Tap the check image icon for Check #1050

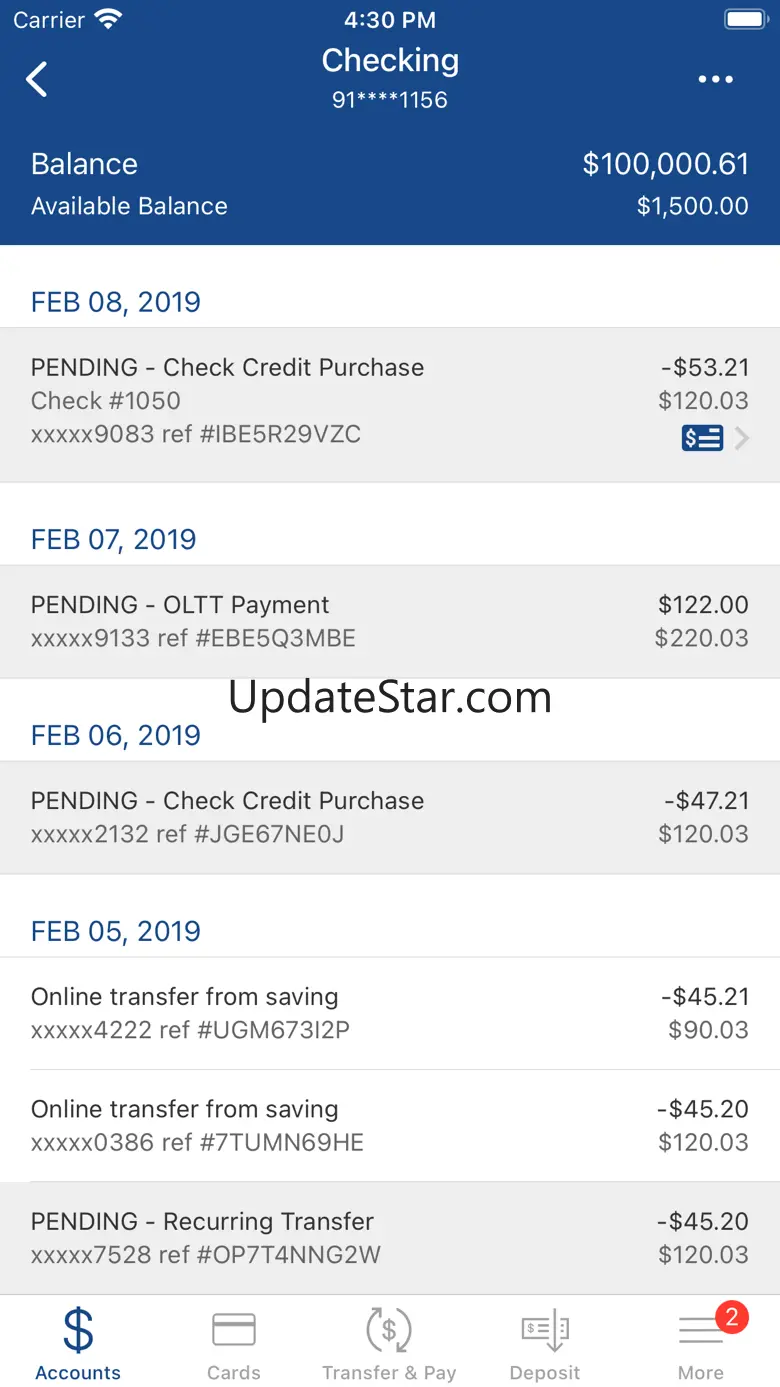point(702,438)
